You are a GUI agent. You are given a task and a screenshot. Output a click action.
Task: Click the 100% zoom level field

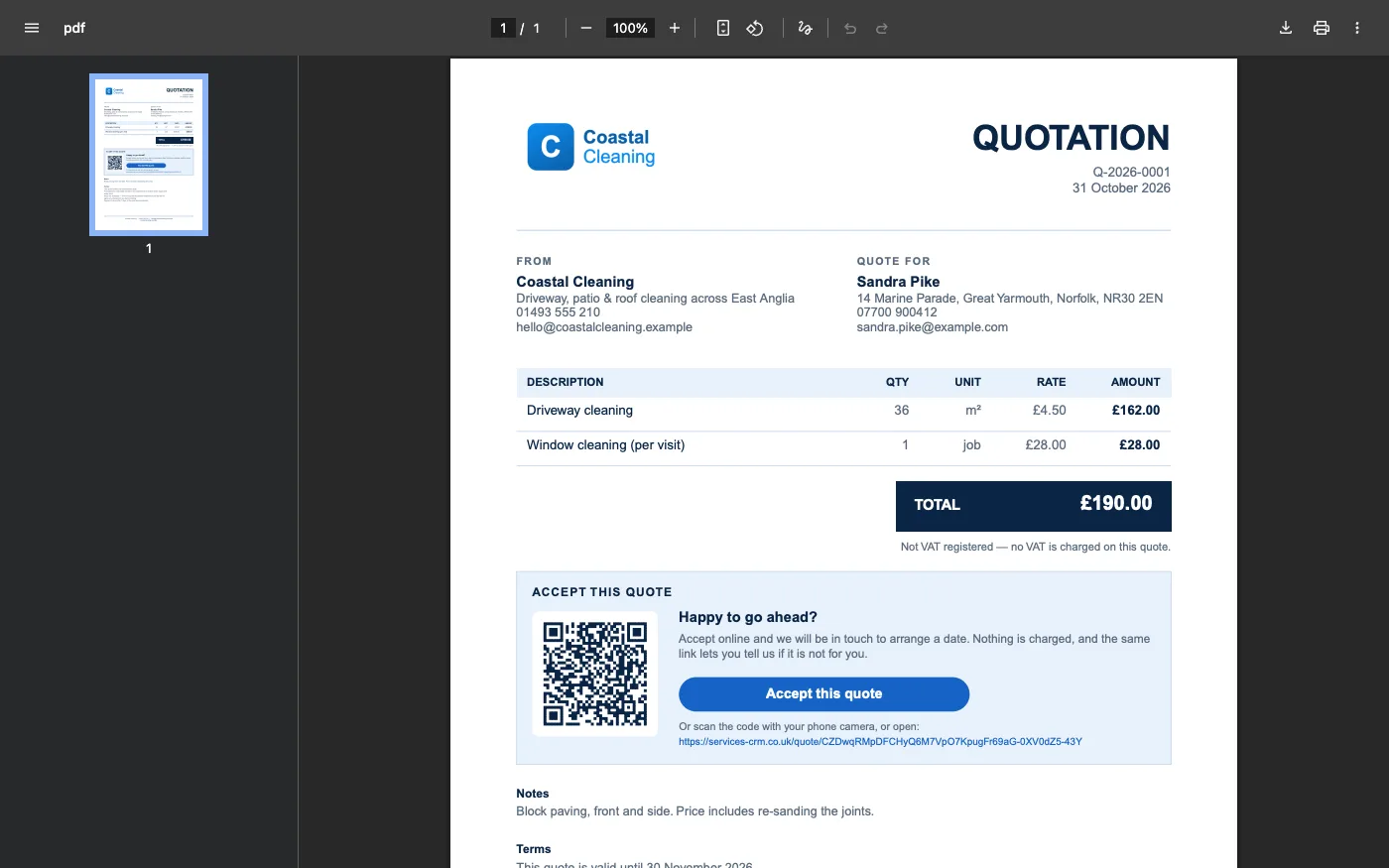coord(630,28)
